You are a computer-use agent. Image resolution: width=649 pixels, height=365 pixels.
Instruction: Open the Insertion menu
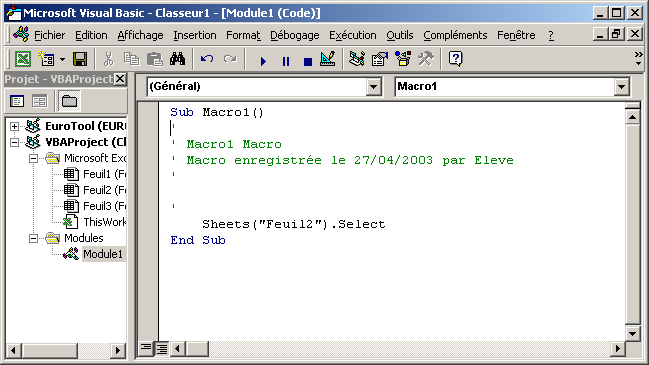tap(195, 36)
